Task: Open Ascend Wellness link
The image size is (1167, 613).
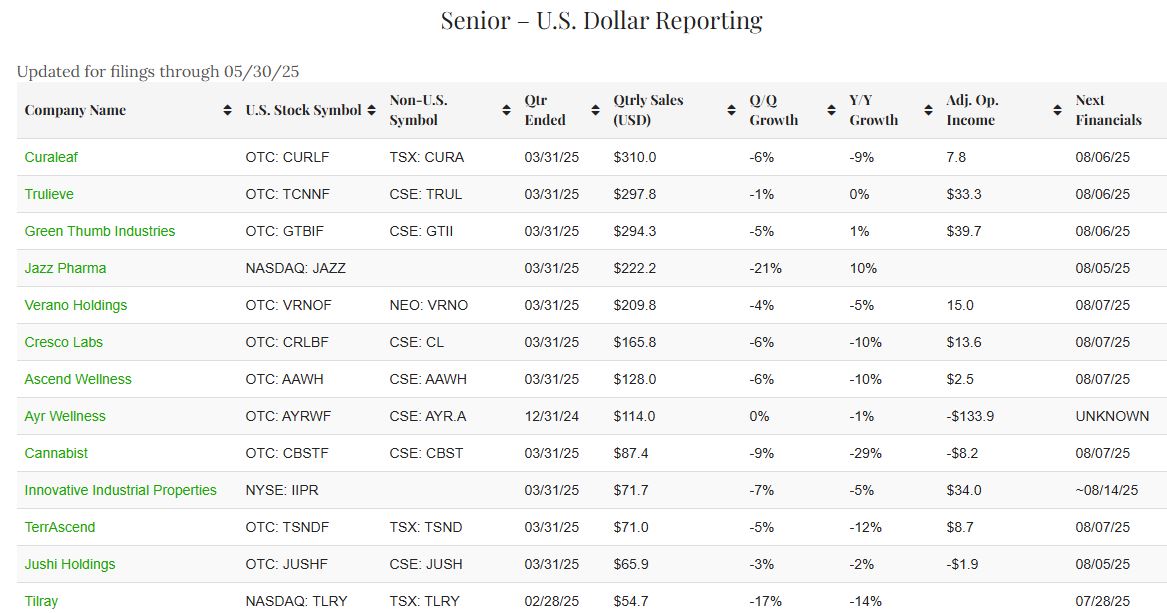Action: point(78,379)
